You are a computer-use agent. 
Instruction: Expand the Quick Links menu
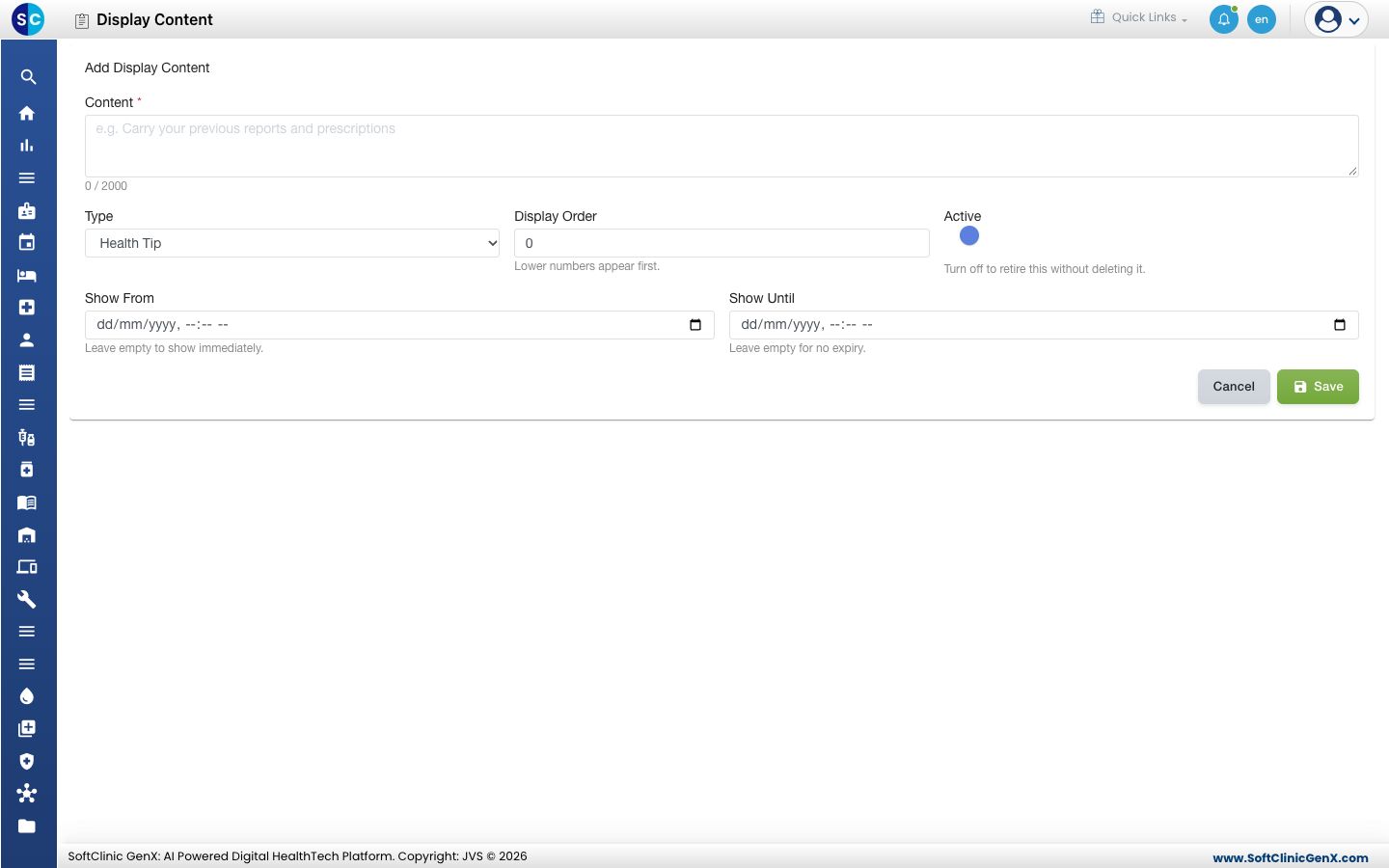(1139, 17)
